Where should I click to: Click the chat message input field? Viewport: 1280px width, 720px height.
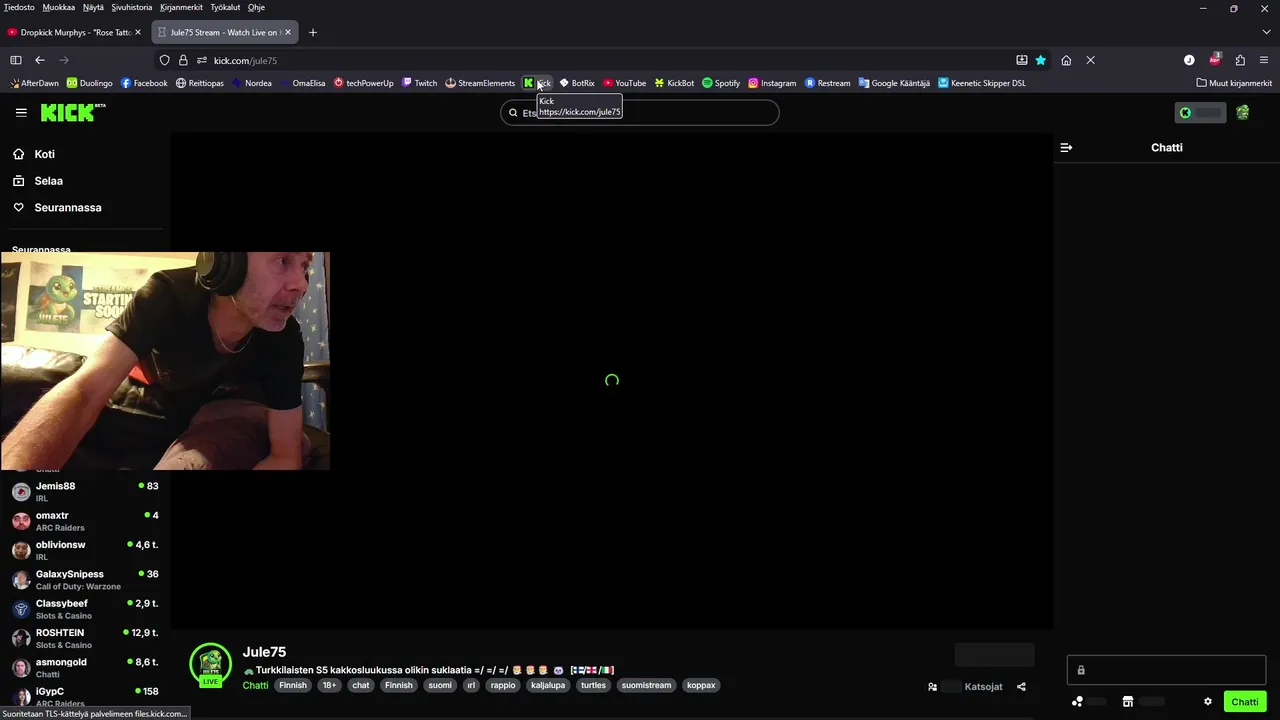click(x=1166, y=670)
